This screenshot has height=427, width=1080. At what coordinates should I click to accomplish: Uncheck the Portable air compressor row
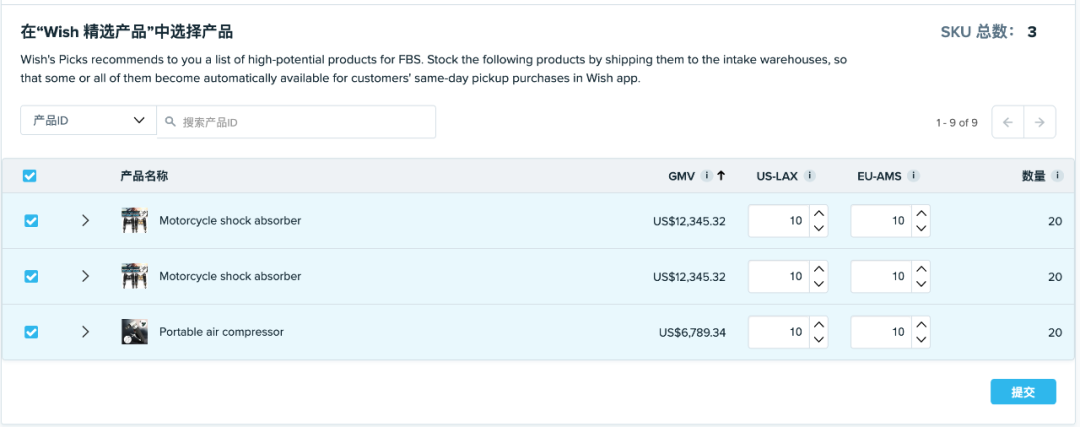point(30,332)
